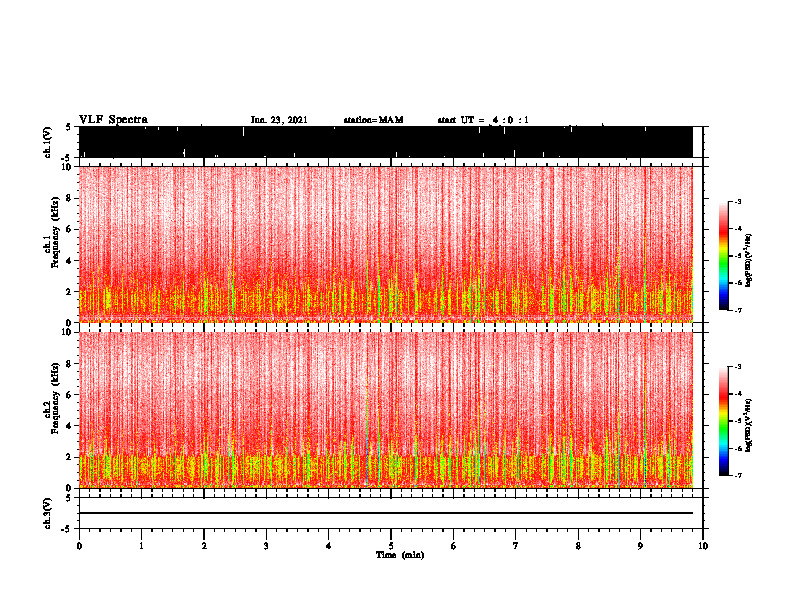Click the "station=MAM" header label

373,120
